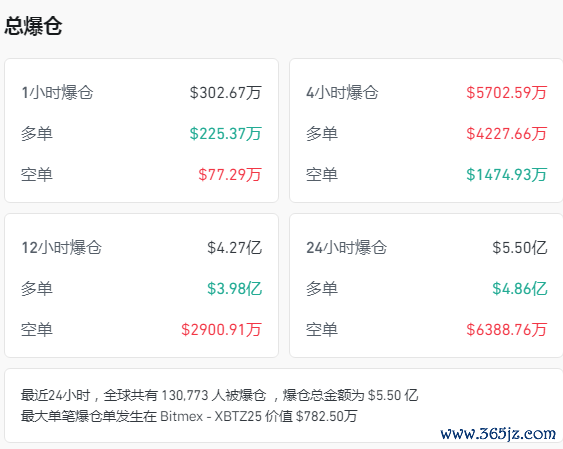Viewport: 563px width, 449px height.
Task: Open the www.365jz.com watermark link
Action: click(x=498, y=434)
